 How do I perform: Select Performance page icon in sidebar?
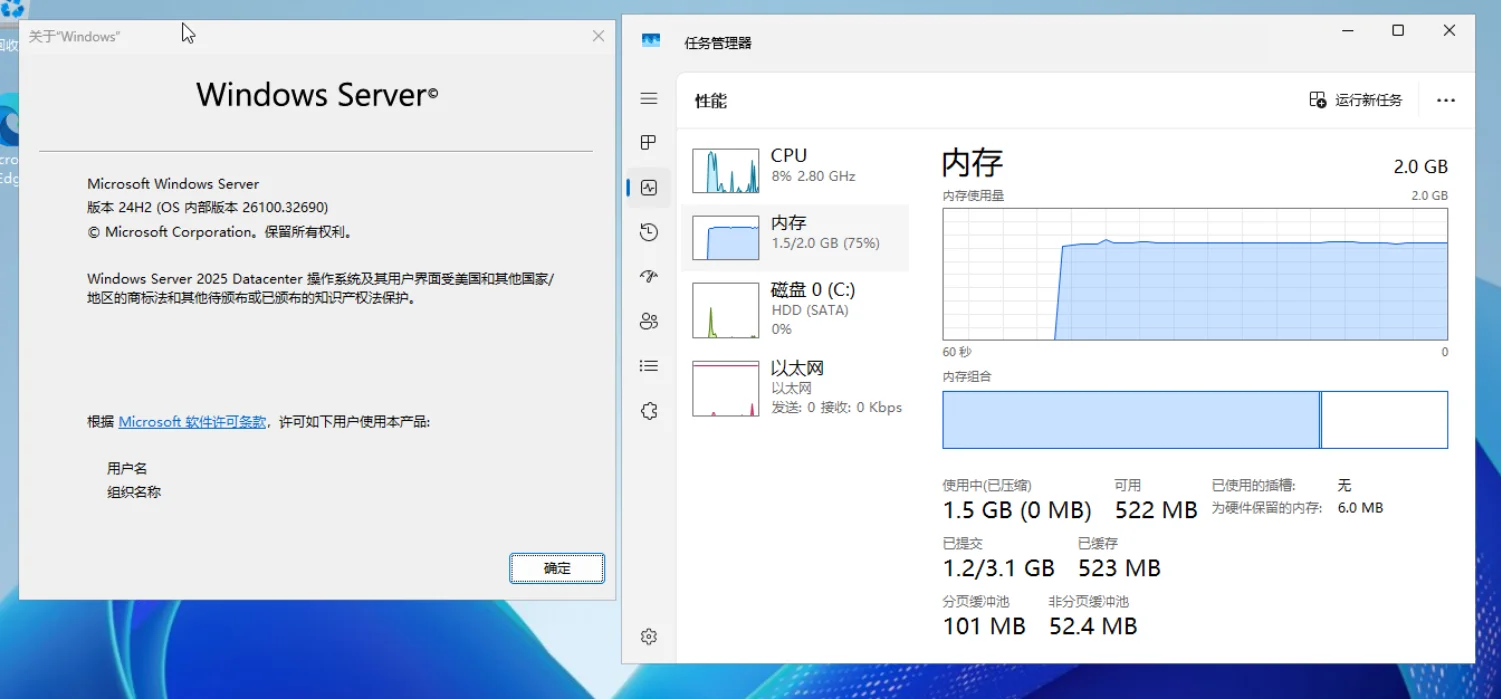click(649, 187)
